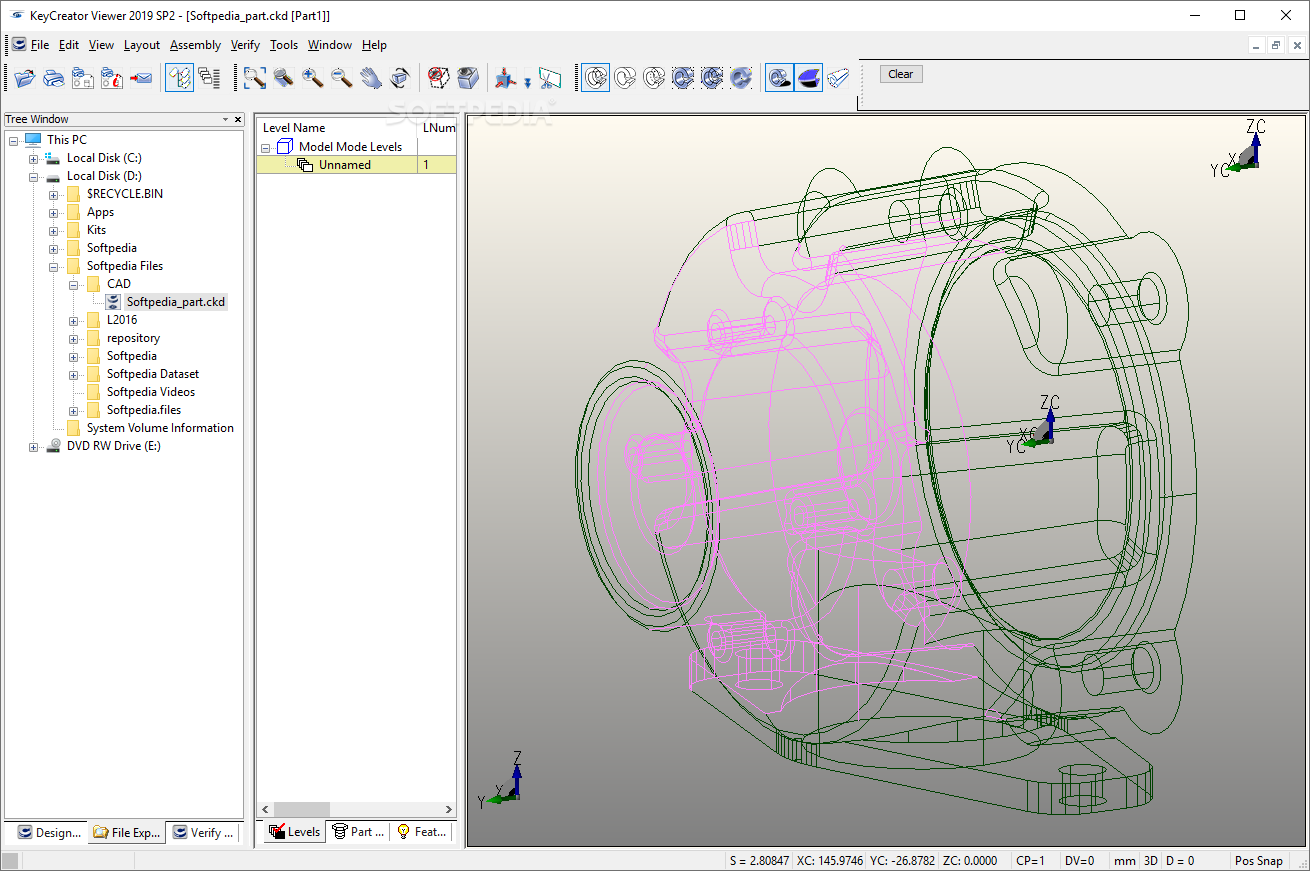The image size is (1310, 871).
Task: Select the Pan hand tool
Action: click(371, 78)
